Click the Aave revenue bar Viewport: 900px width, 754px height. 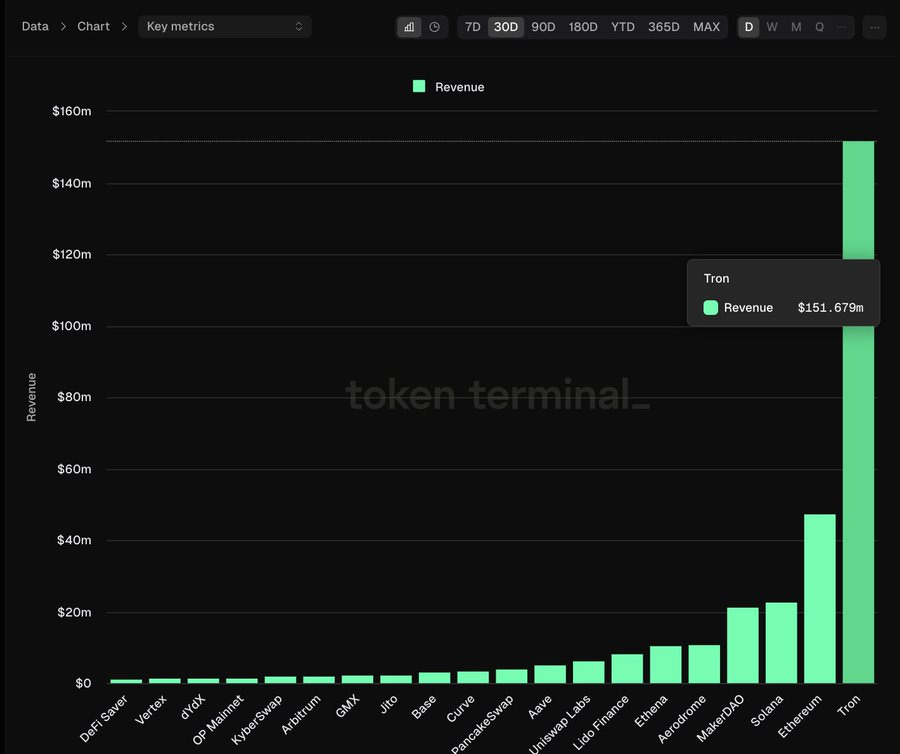pos(550,674)
